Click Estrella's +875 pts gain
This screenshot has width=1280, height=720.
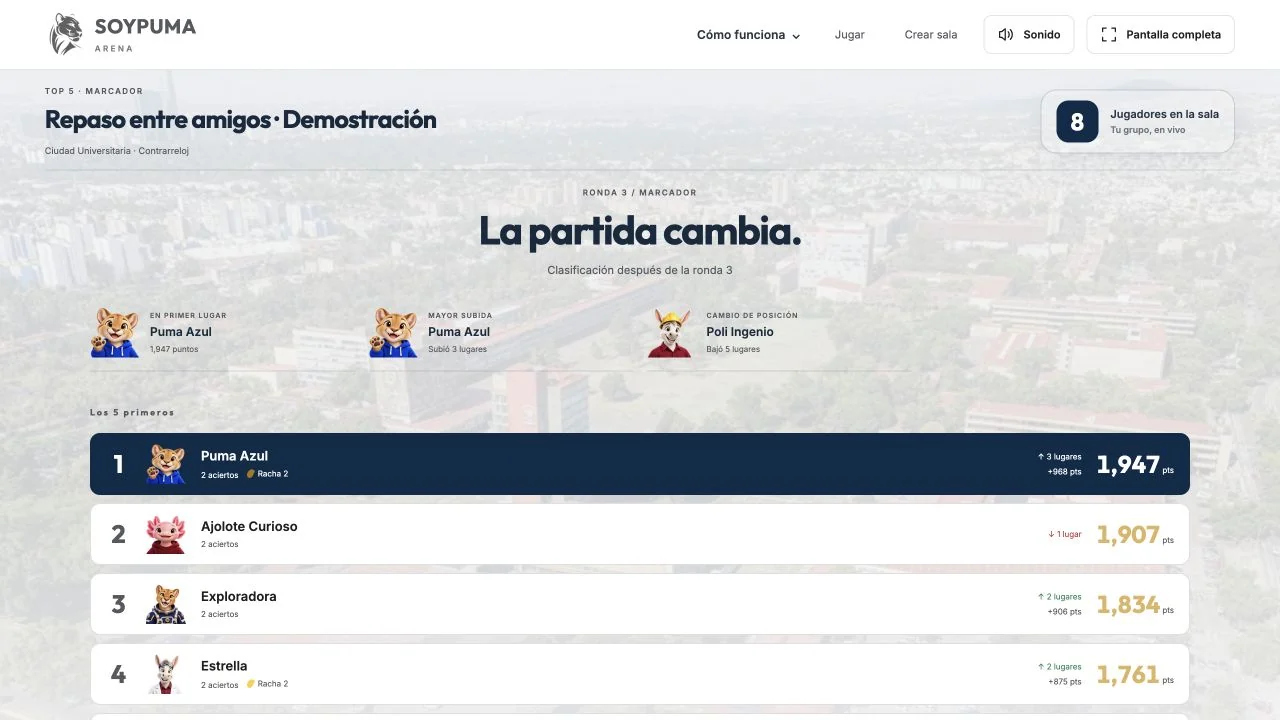pyautogui.click(x=1064, y=682)
